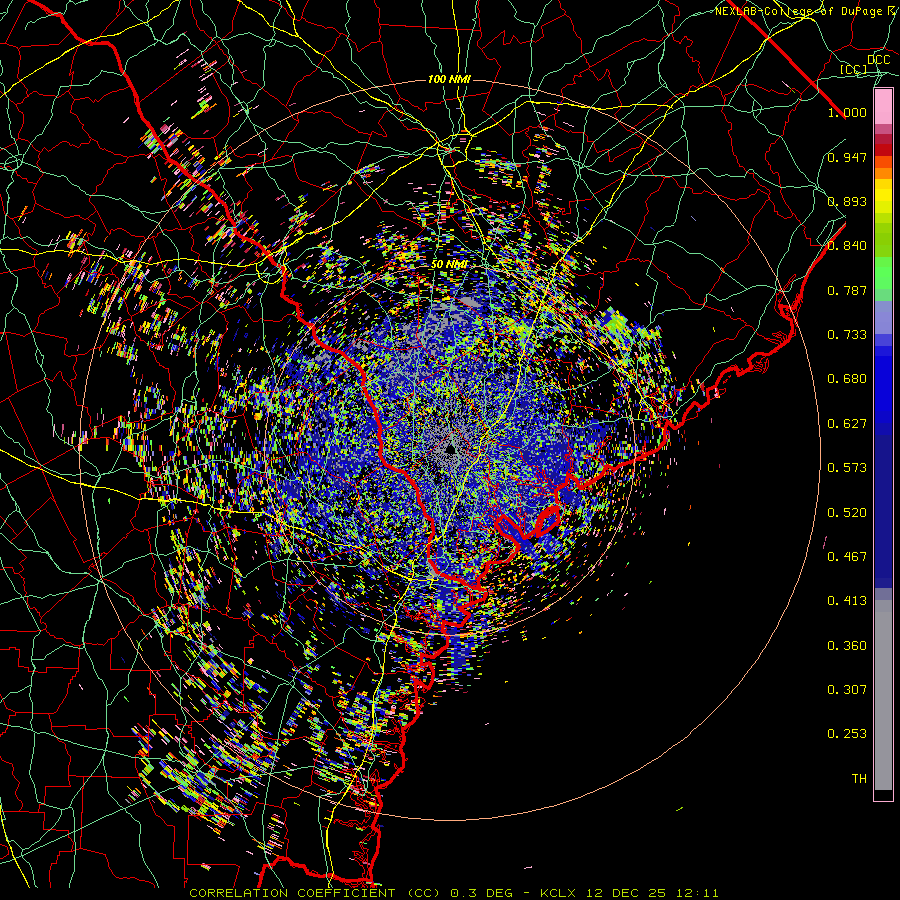The height and width of the screenshot is (900, 900).
Task: Click the "0.733" scale value
Action: click(847, 335)
